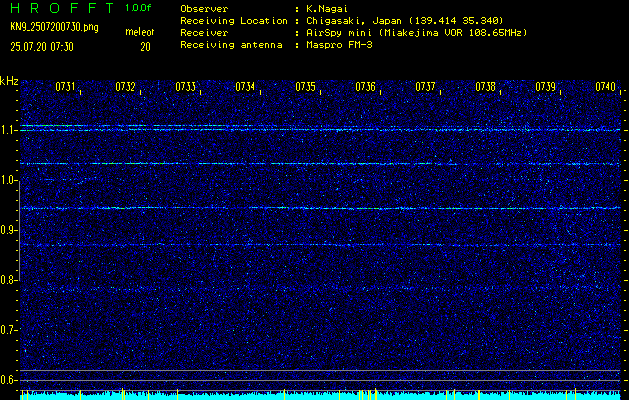The width and height of the screenshot is (629, 400).
Task: Click the meteor count value 20
Action: click(145, 47)
